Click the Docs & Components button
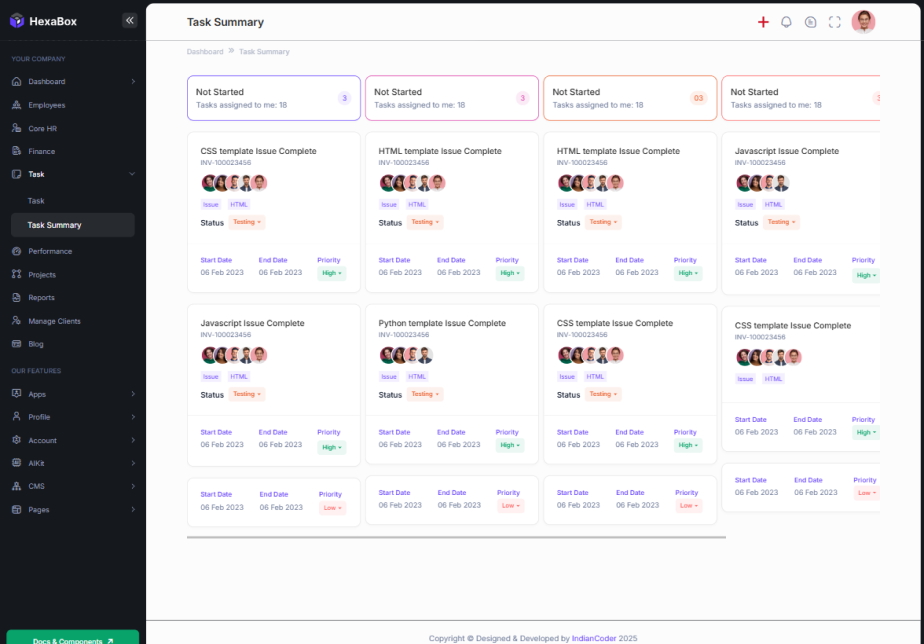 72,640
